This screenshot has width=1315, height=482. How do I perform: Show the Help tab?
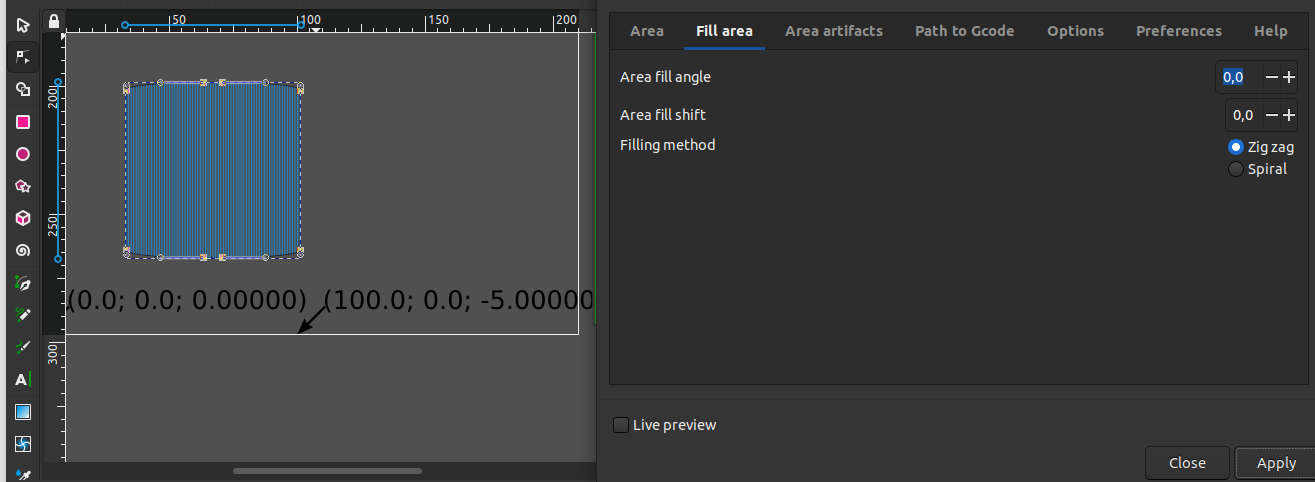click(x=1271, y=31)
